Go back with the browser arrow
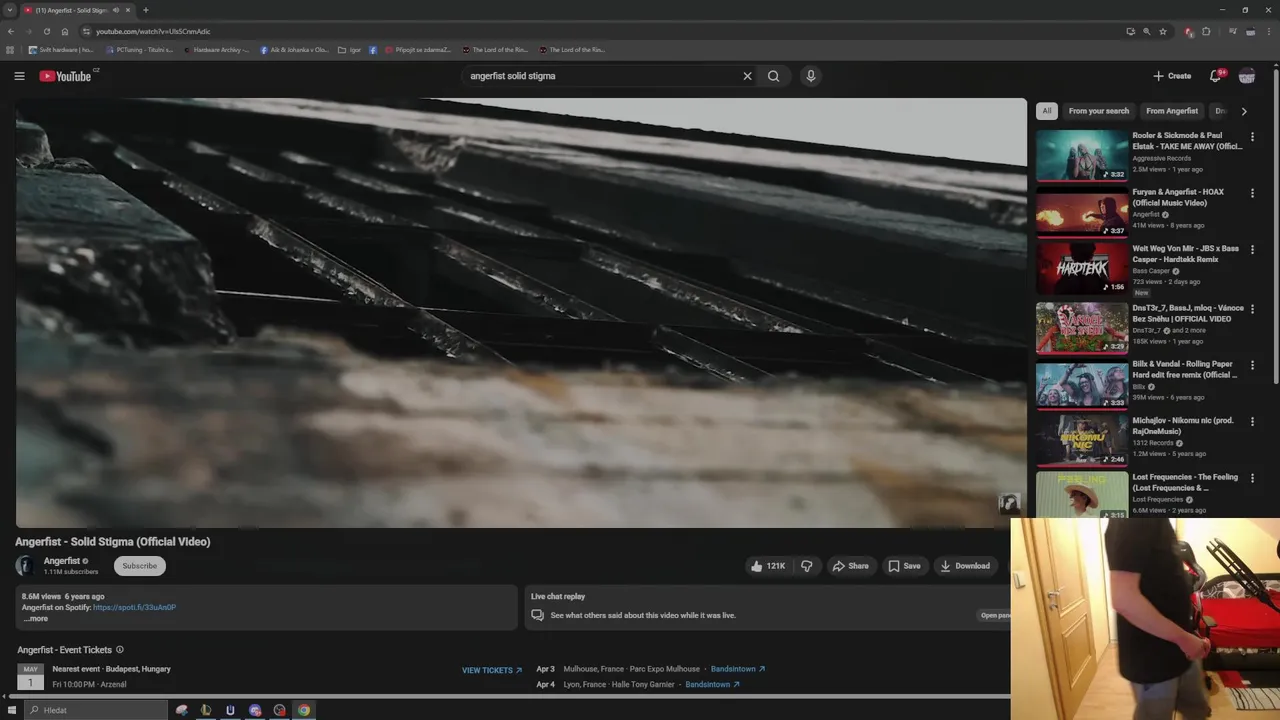The width and height of the screenshot is (1280, 720). (x=11, y=31)
